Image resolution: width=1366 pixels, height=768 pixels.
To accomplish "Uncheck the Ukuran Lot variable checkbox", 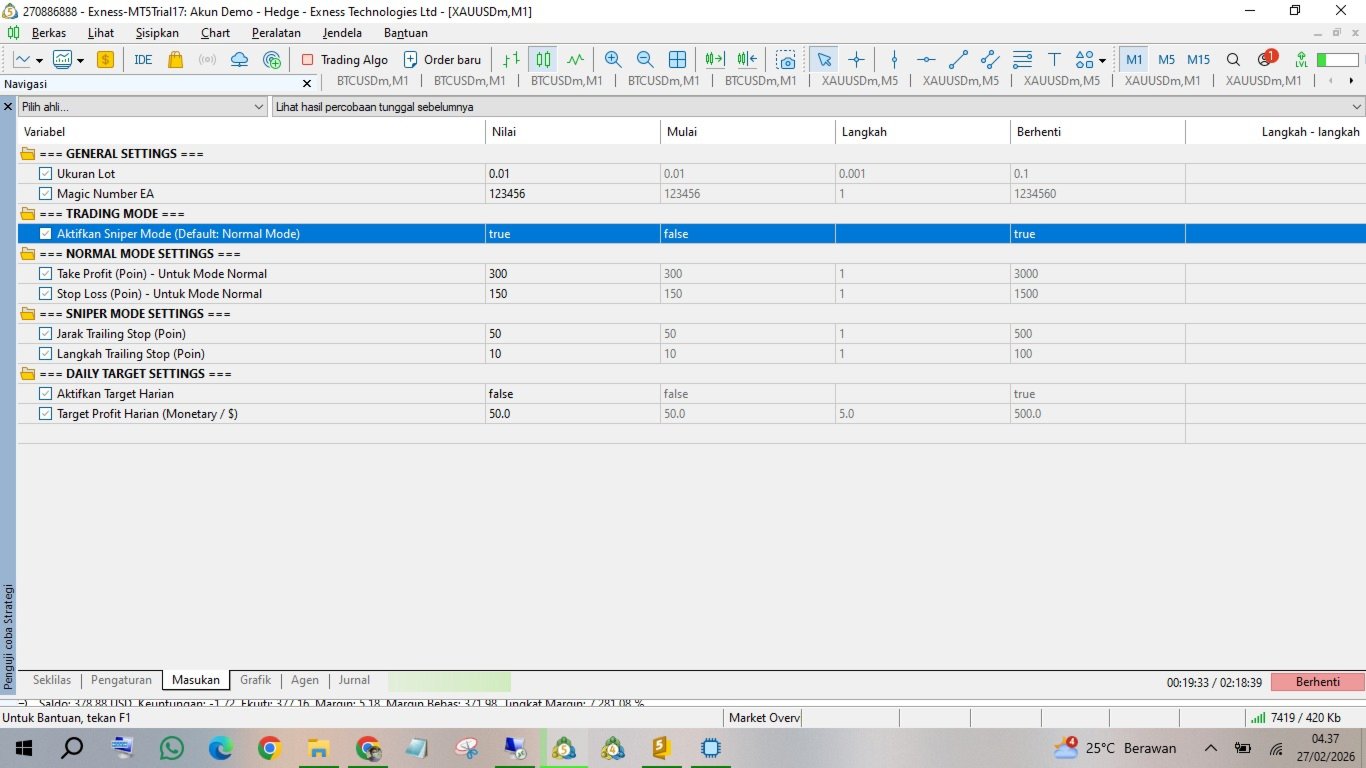I will 45,174.
